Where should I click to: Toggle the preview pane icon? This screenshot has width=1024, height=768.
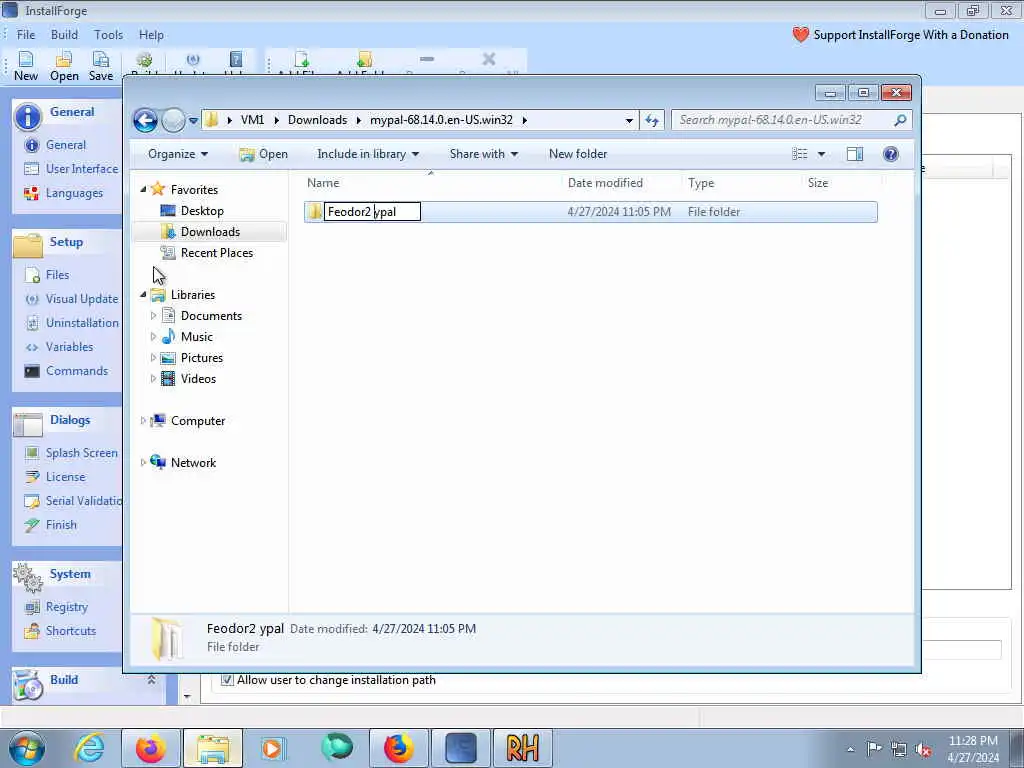point(855,154)
